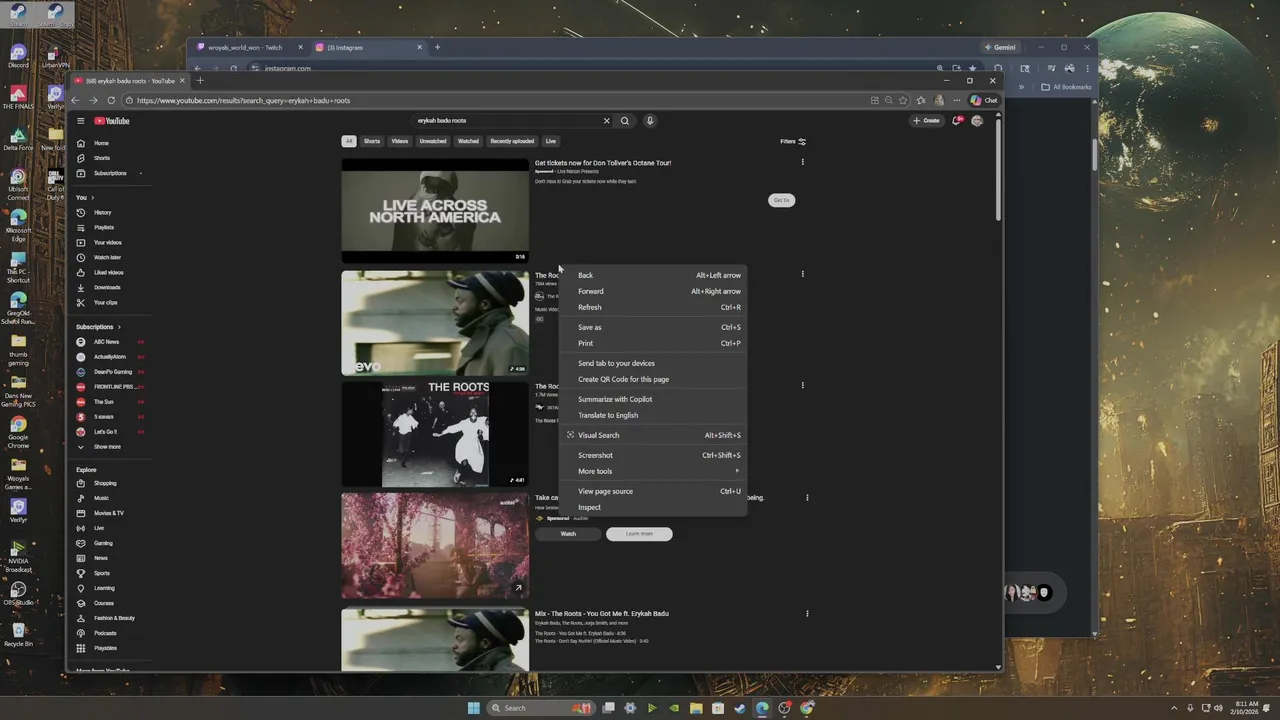The width and height of the screenshot is (1280, 720).
Task: Open Shopping in the Explore section
Action: click(105, 484)
